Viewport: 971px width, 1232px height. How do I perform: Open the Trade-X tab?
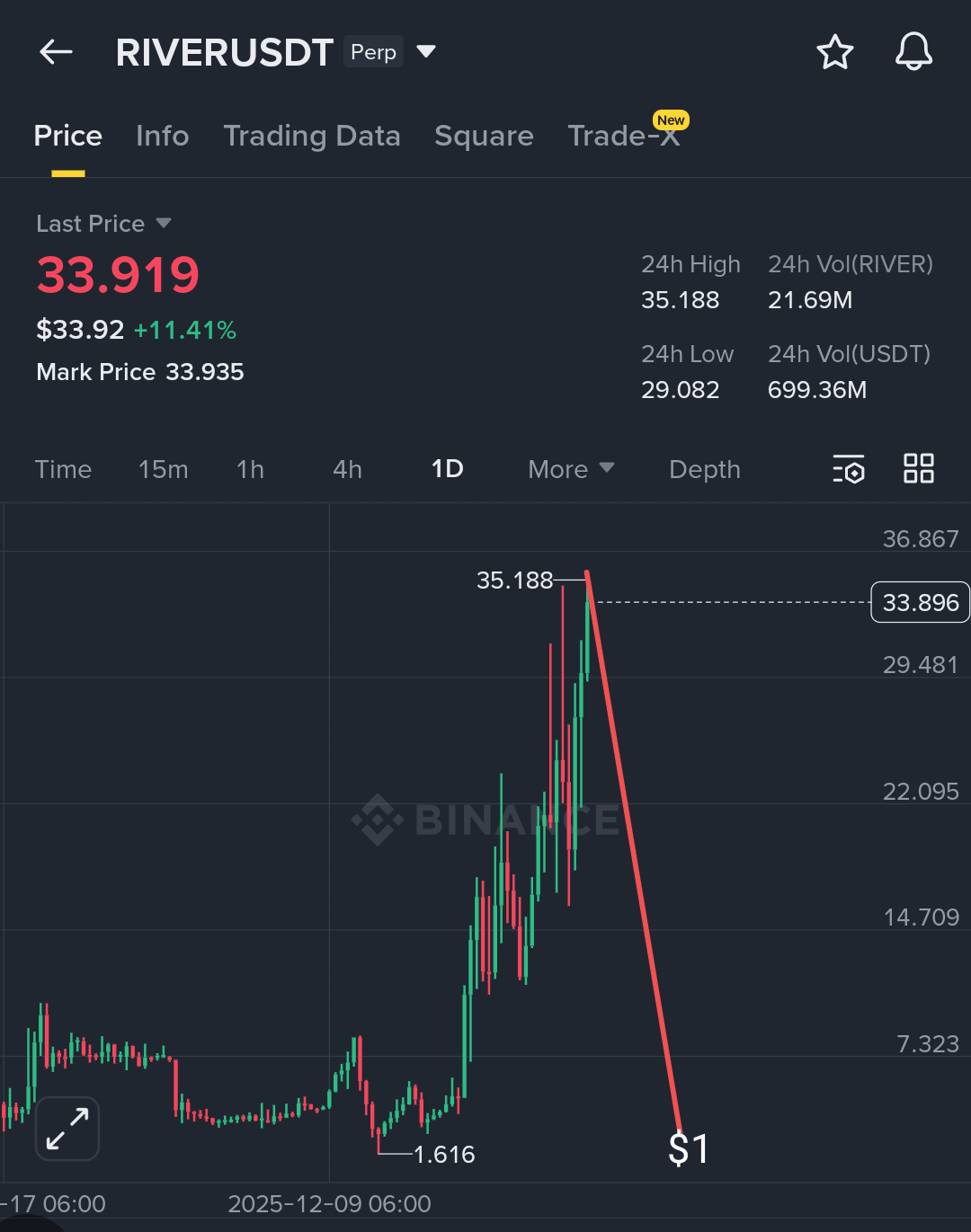point(623,136)
